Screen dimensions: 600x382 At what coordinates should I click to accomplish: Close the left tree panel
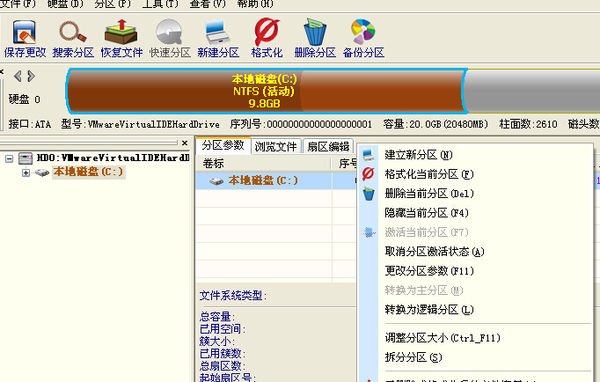(185, 143)
